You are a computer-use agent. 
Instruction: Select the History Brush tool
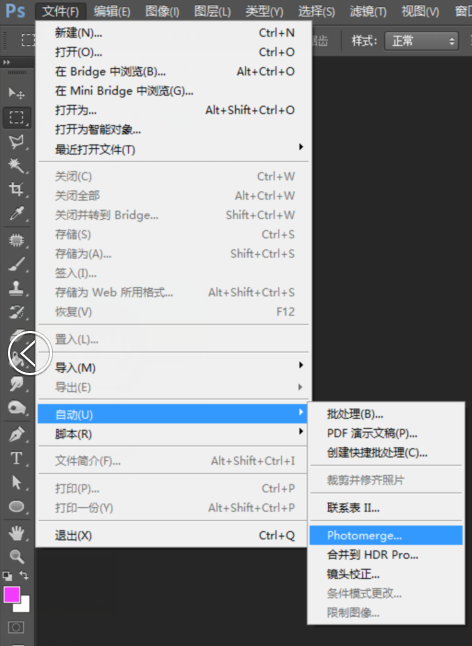16,311
